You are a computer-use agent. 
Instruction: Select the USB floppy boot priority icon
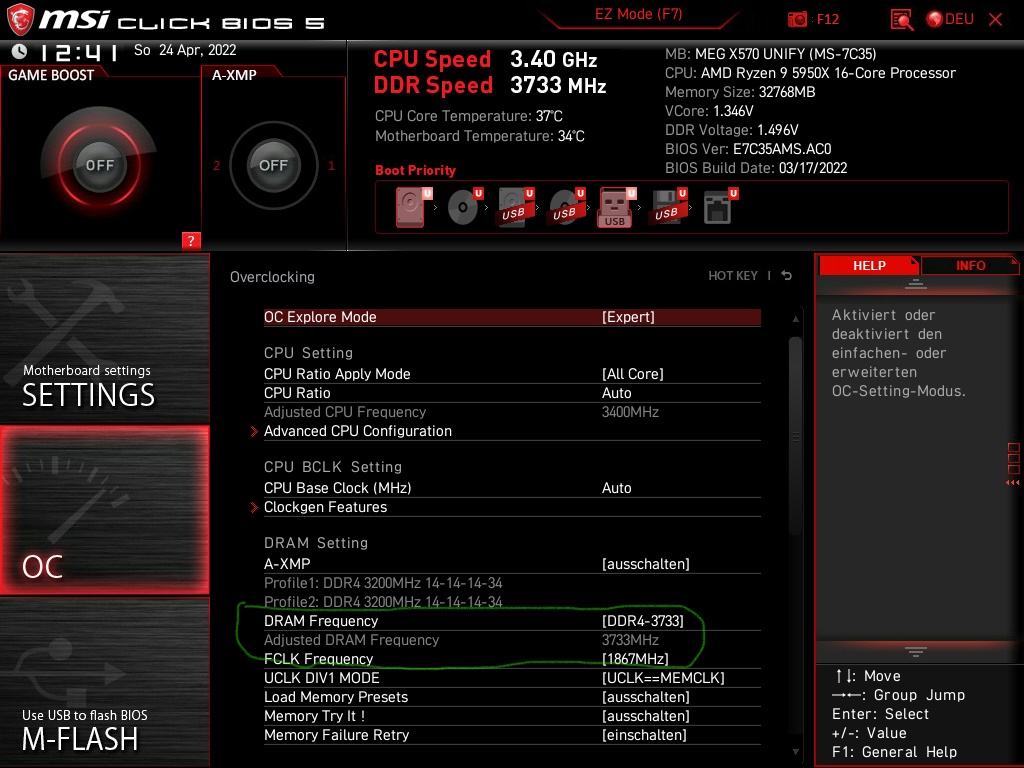[x=668, y=207]
